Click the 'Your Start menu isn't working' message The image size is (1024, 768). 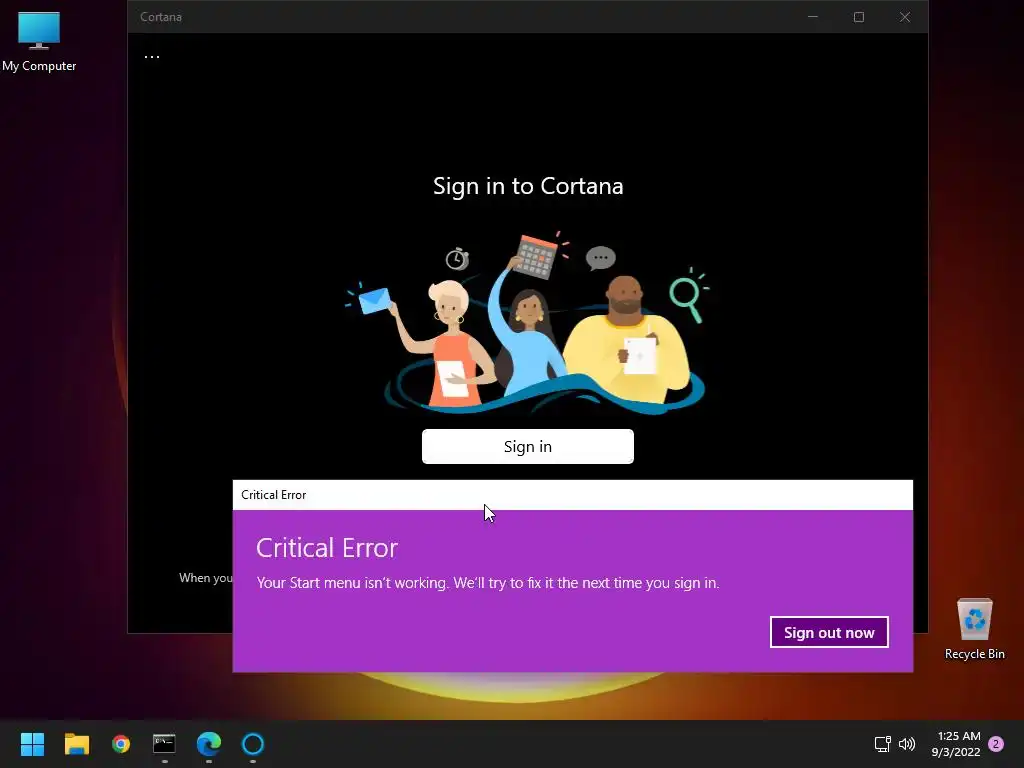coord(488,583)
